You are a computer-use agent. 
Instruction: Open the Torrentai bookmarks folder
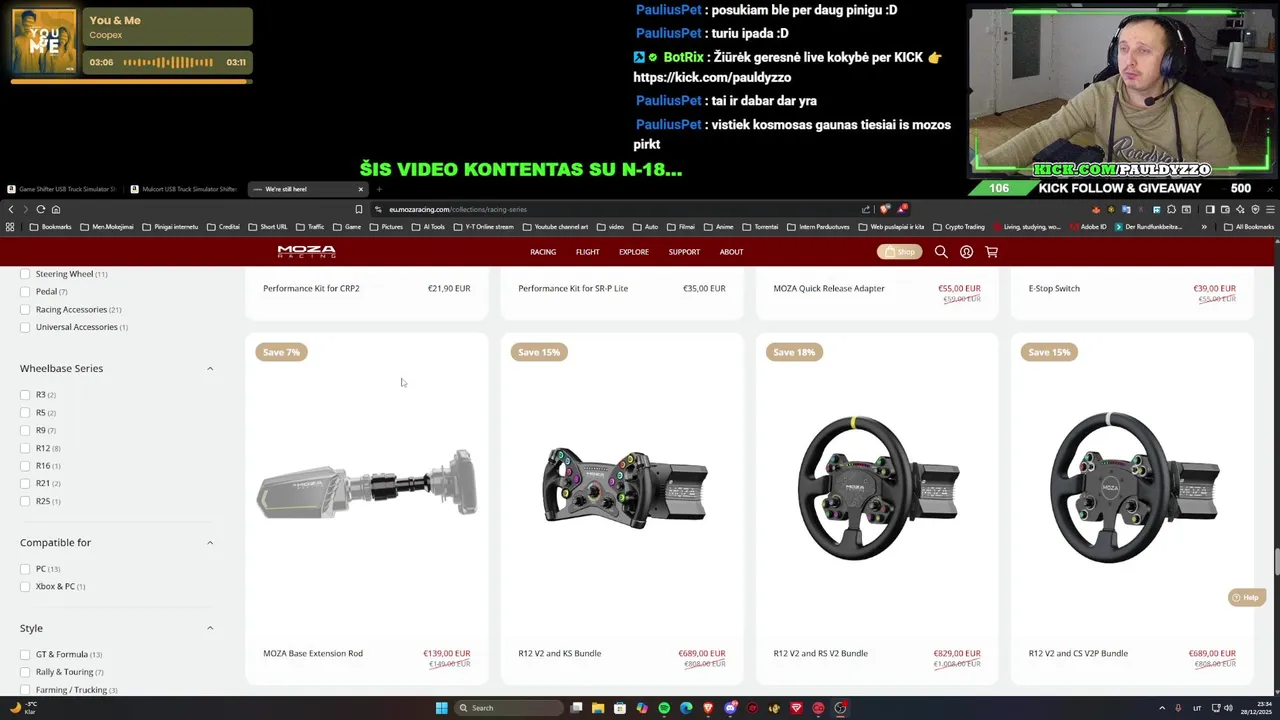click(760, 227)
